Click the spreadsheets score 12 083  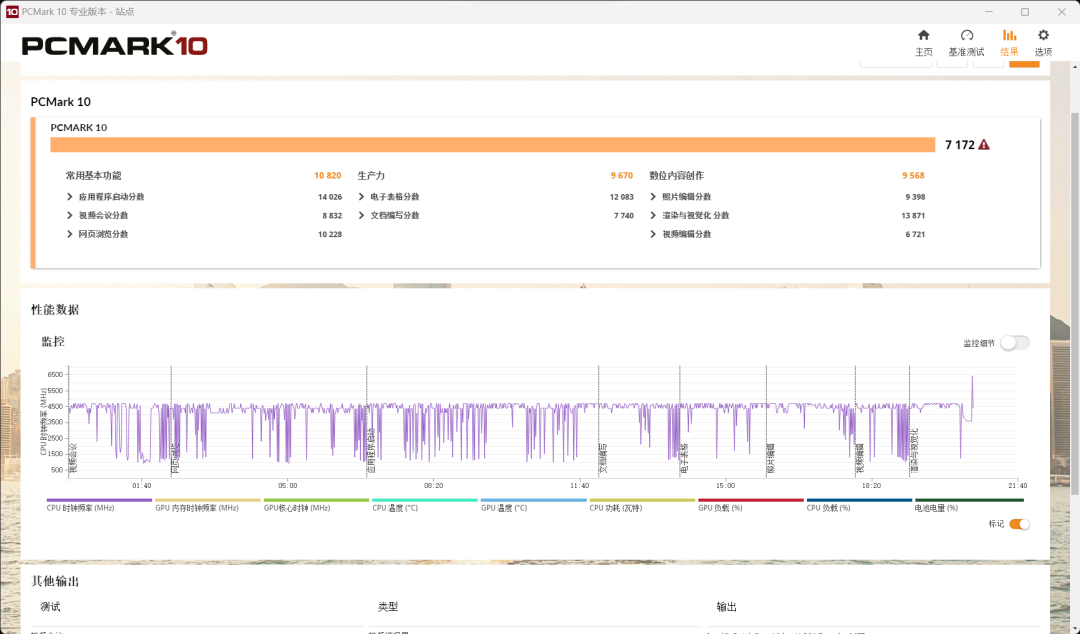621,196
